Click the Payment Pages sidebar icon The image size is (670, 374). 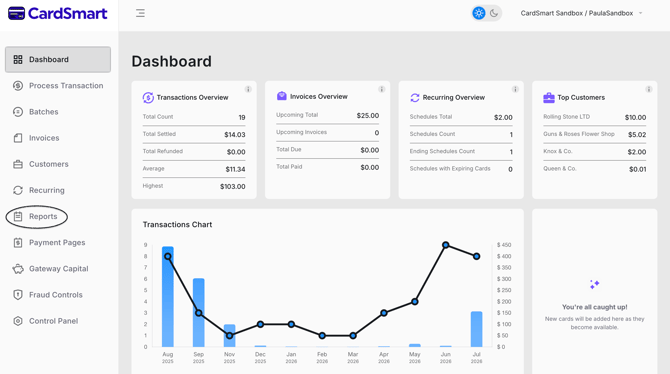point(18,242)
